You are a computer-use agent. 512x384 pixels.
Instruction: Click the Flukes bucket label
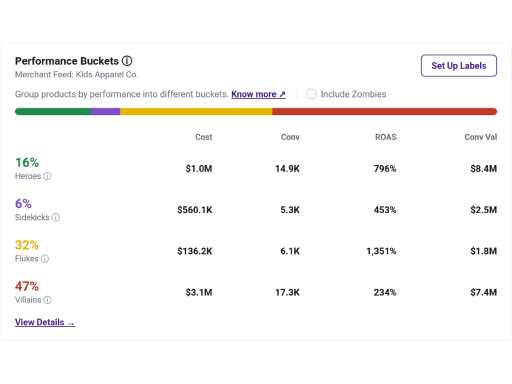(27, 259)
